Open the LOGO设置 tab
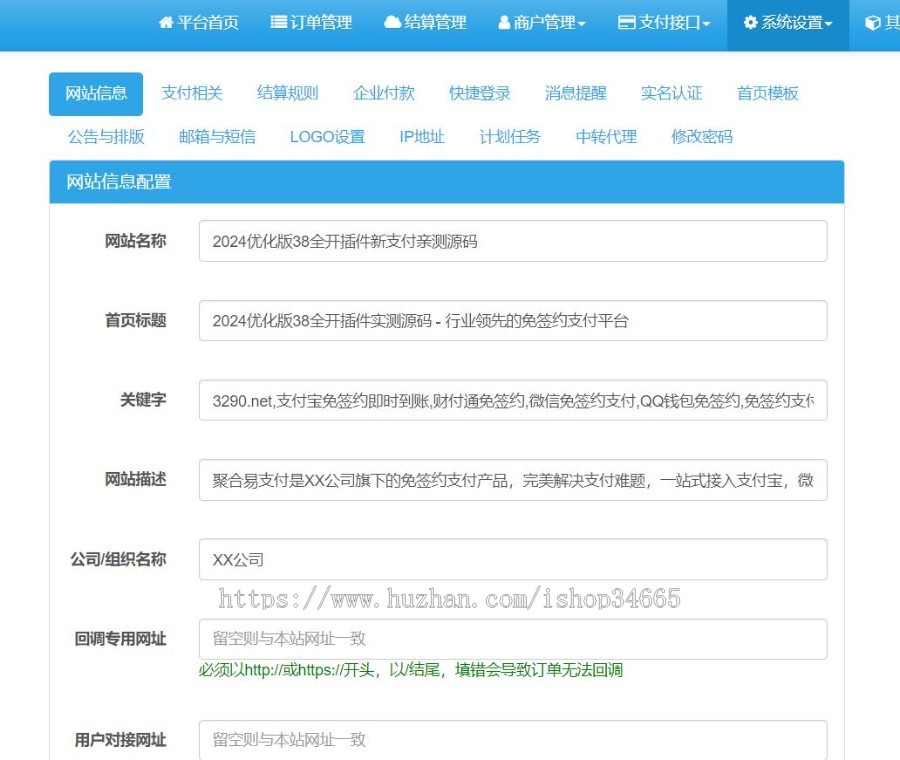The width and height of the screenshot is (900, 760). click(327, 137)
